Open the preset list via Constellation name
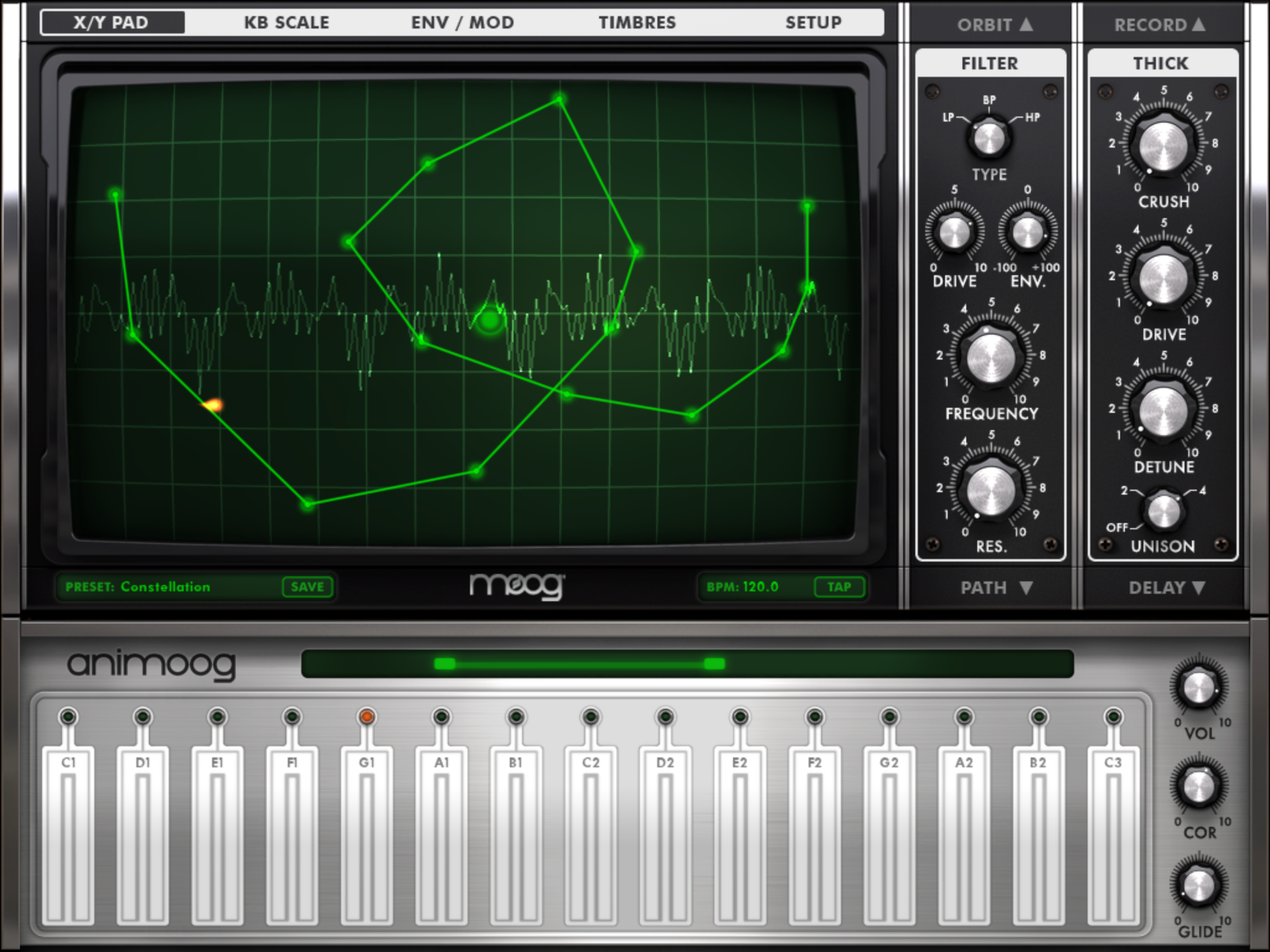The height and width of the screenshot is (952, 1270). pos(166,587)
